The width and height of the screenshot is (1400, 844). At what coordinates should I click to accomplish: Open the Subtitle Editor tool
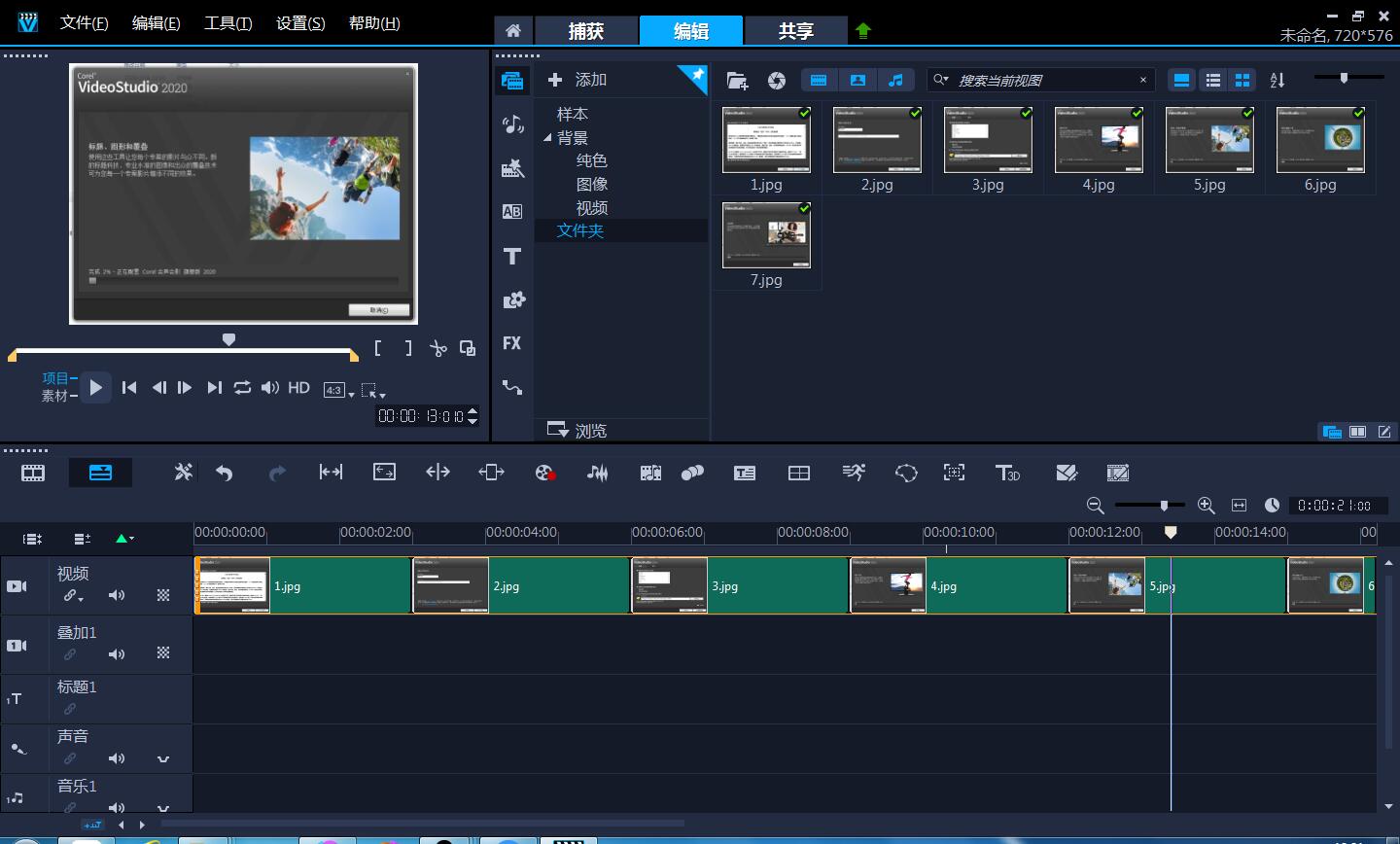[745, 474]
